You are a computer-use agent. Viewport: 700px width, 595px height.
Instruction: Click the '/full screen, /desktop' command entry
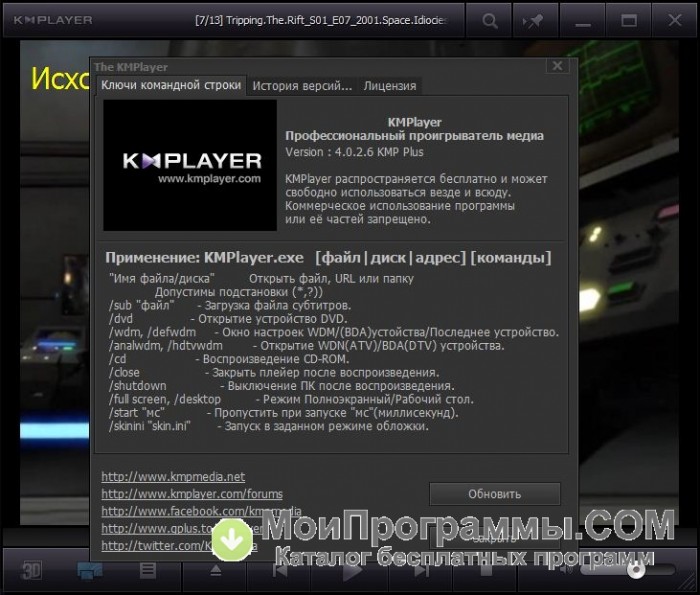(x=292, y=399)
